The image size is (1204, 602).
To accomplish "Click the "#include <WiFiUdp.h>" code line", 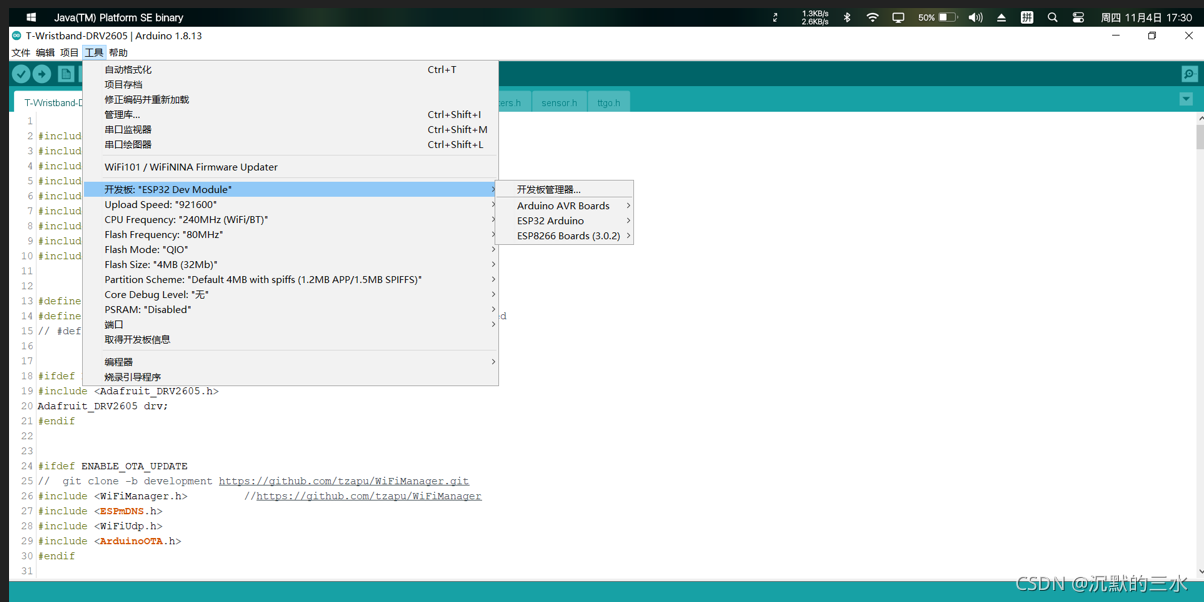I will coord(100,526).
